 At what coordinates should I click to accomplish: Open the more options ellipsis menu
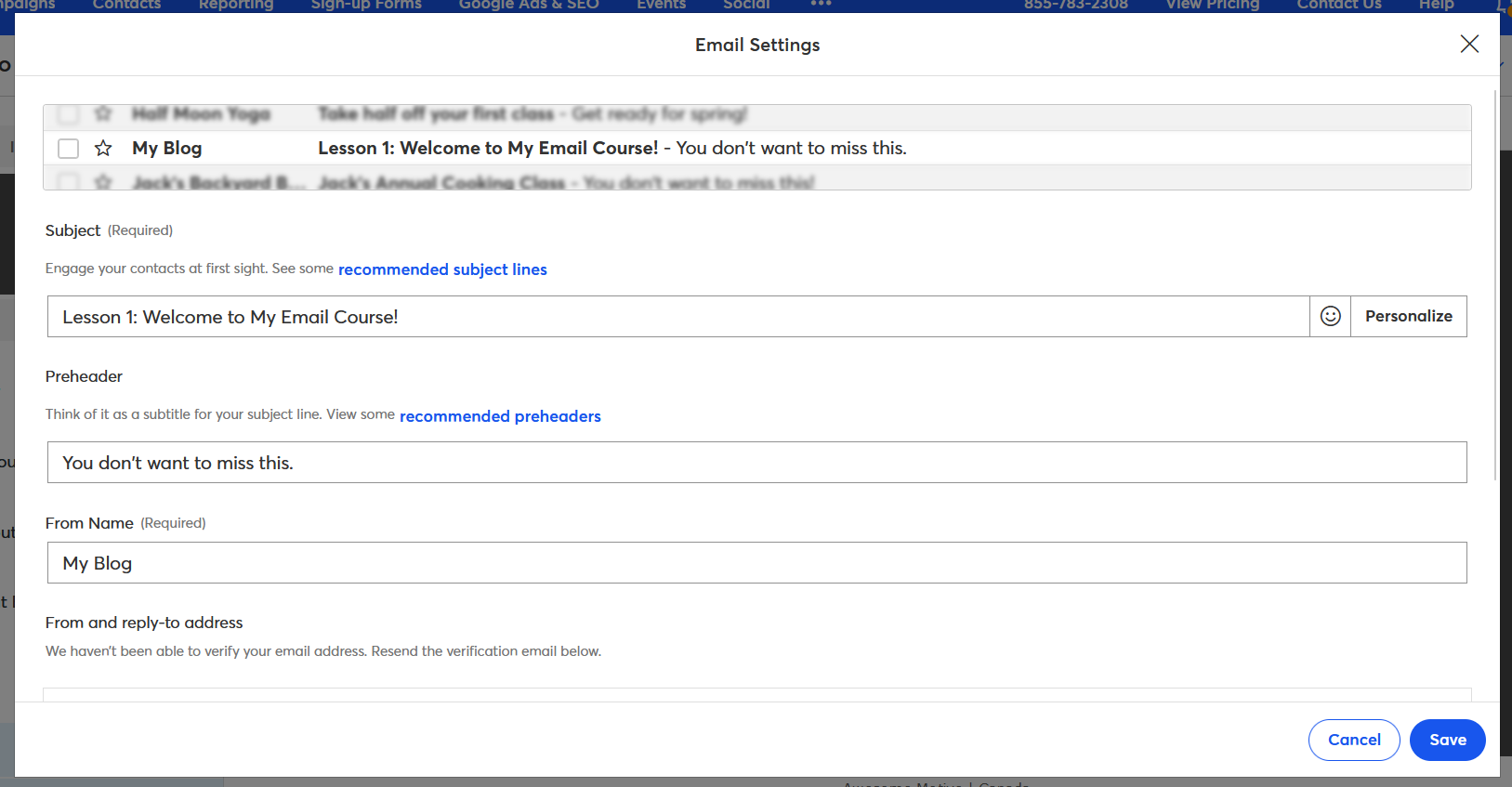click(821, 4)
